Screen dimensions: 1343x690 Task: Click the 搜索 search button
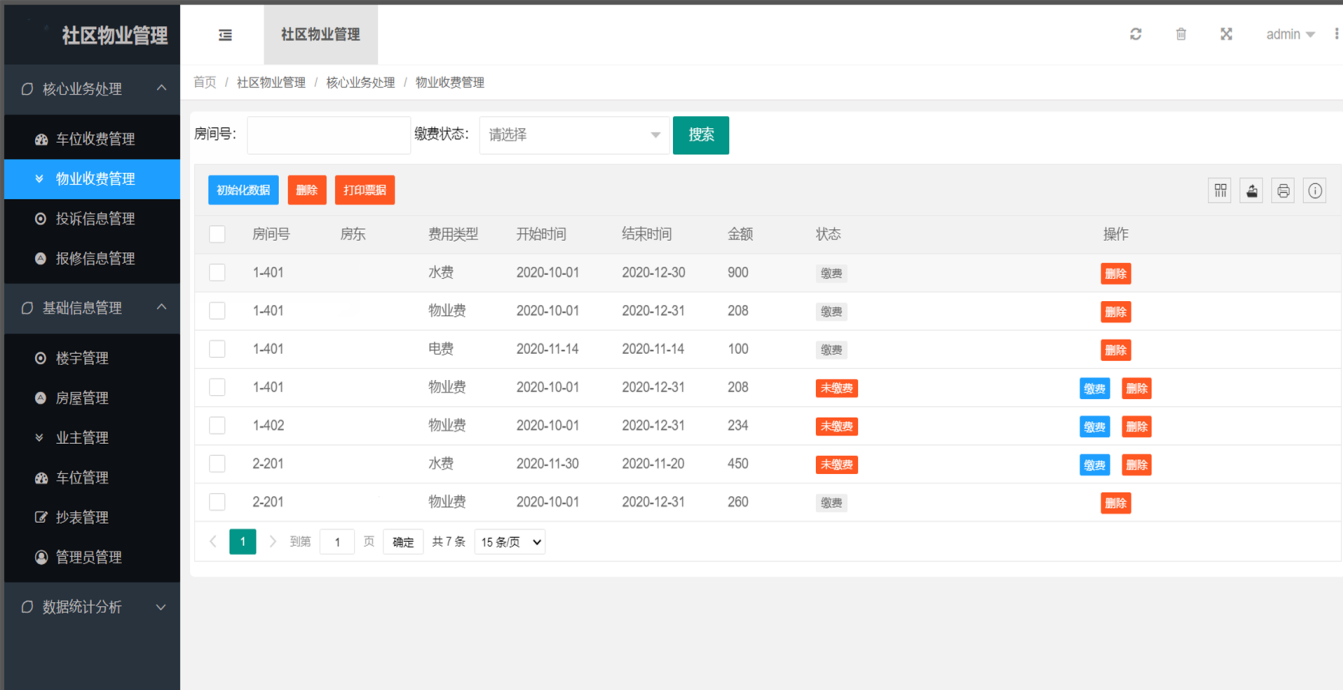point(701,135)
